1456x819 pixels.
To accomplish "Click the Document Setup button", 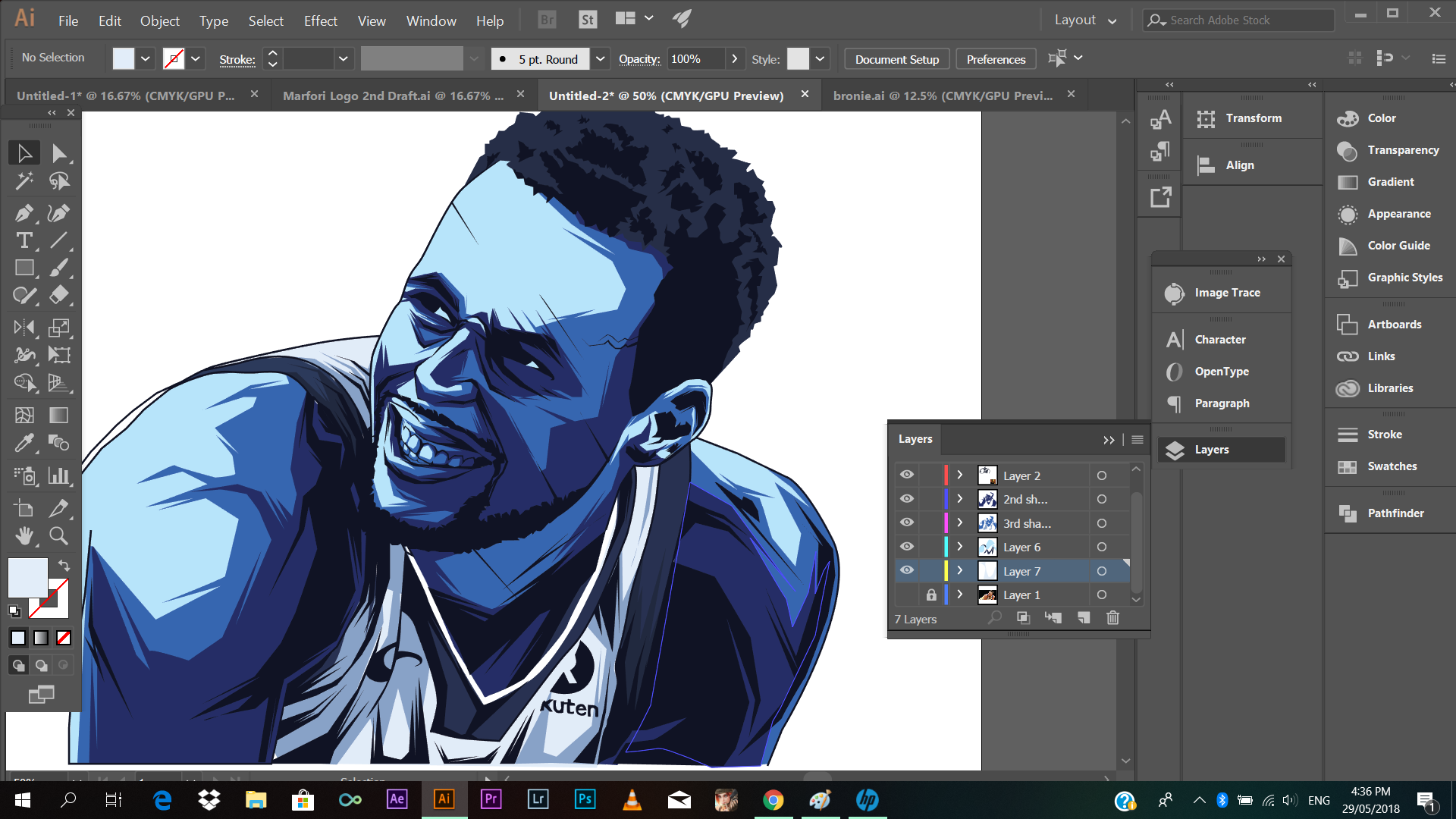I will [896, 59].
